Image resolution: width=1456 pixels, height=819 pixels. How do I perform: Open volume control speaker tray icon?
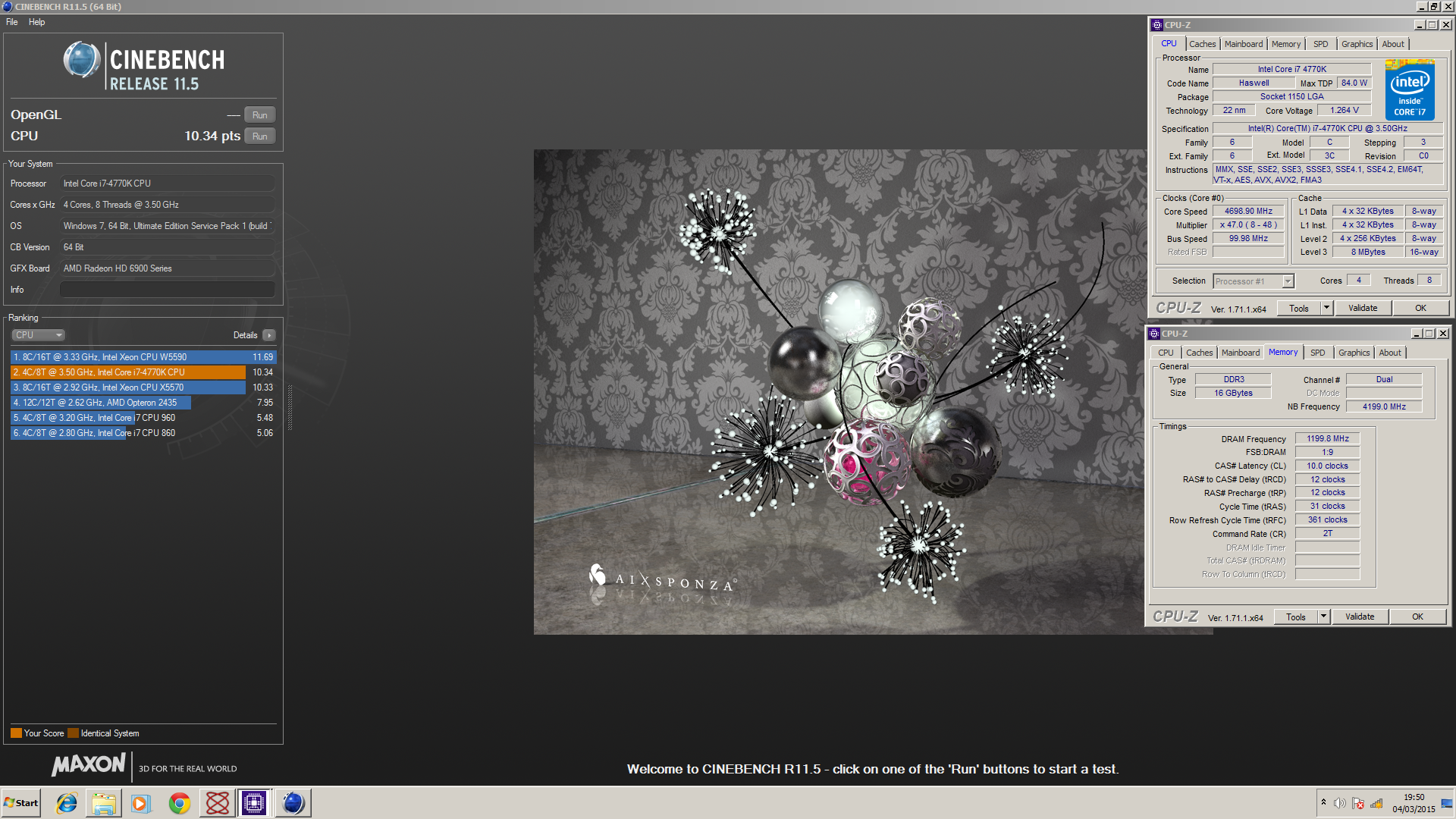(1340, 803)
